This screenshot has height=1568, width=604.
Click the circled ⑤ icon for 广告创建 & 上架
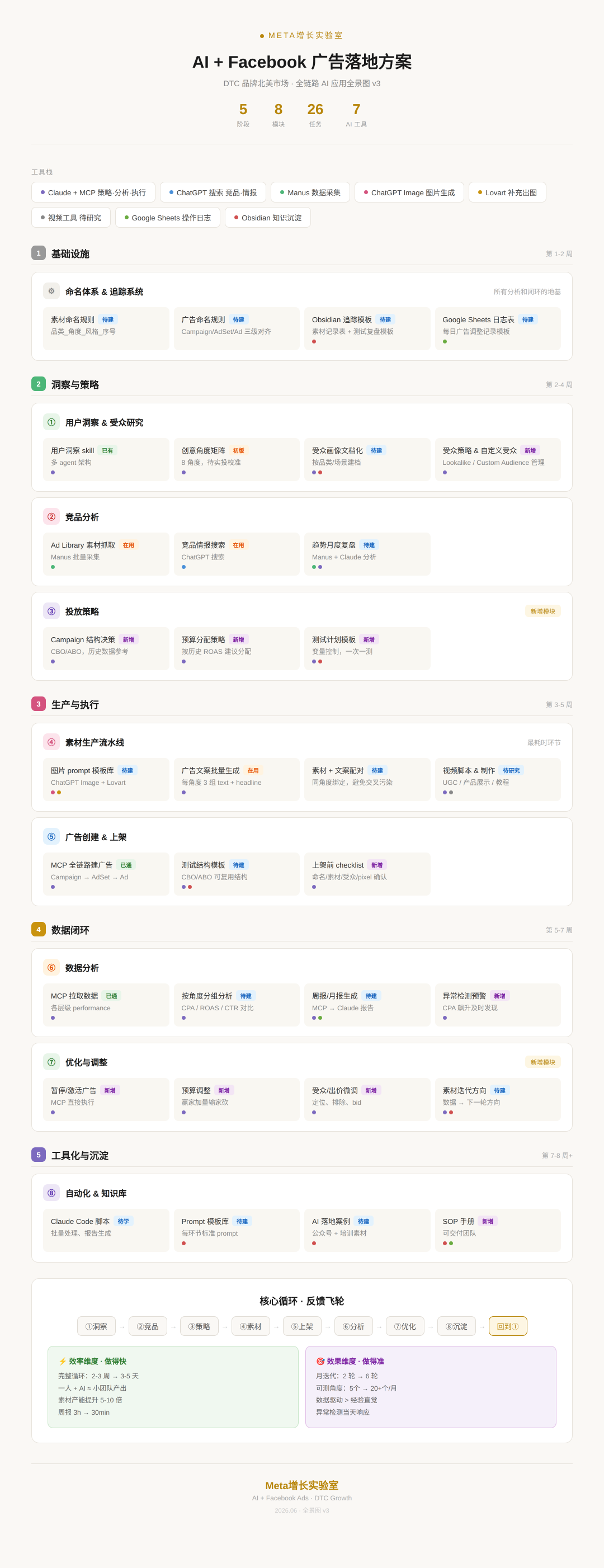point(51,836)
